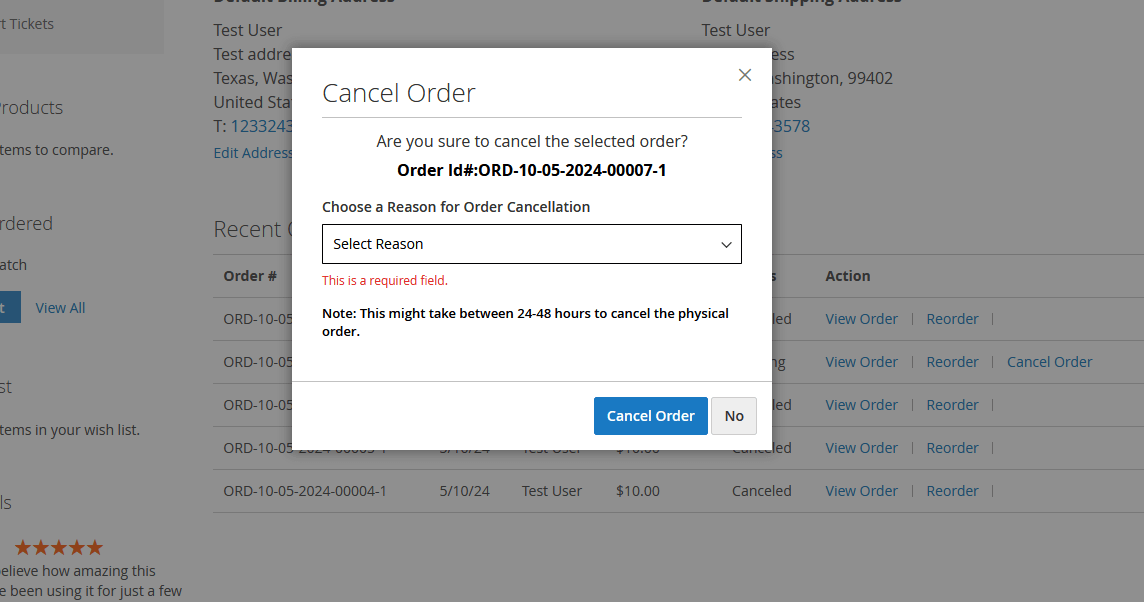Image resolution: width=1144 pixels, height=602 pixels.
Task: Open the View All link in the sidebar
Action: (60, 308)
